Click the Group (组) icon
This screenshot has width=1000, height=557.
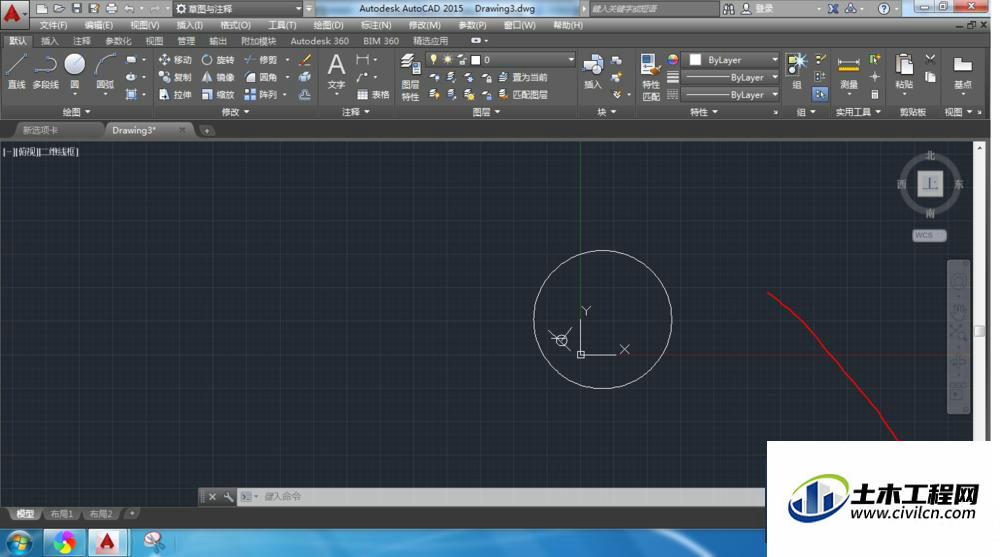click(x=796, y=71)
